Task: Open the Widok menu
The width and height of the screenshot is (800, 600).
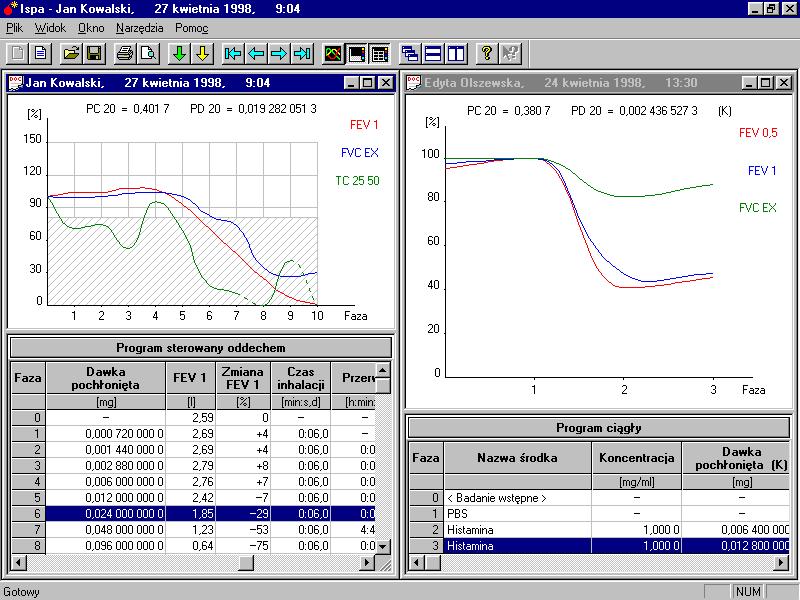Action: click(x=50, y=28)
